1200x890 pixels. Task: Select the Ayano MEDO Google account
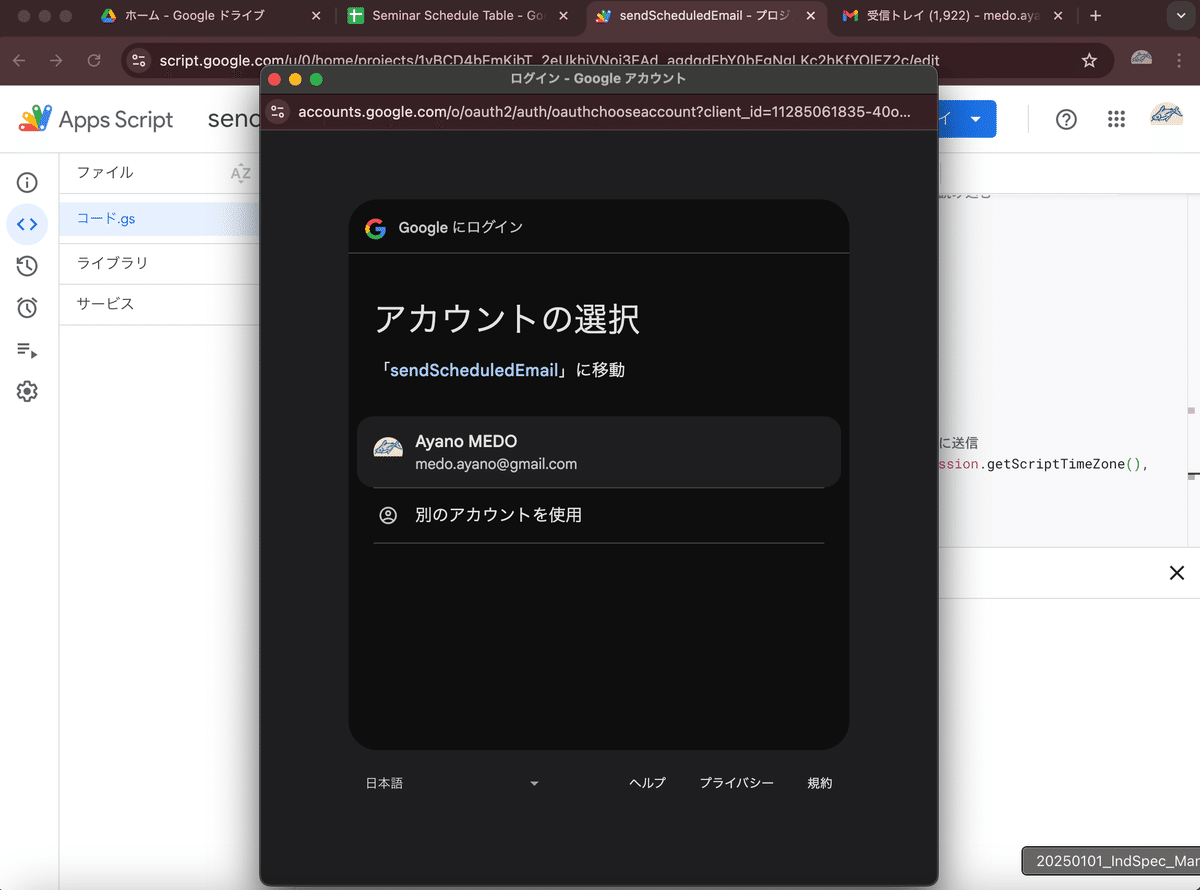point(598,450)
